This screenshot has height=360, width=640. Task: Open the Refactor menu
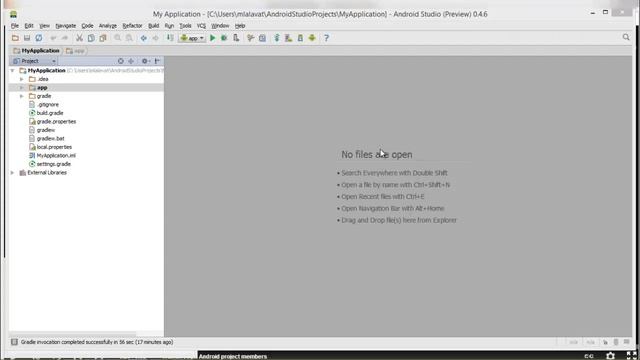(x=132, y=26)
